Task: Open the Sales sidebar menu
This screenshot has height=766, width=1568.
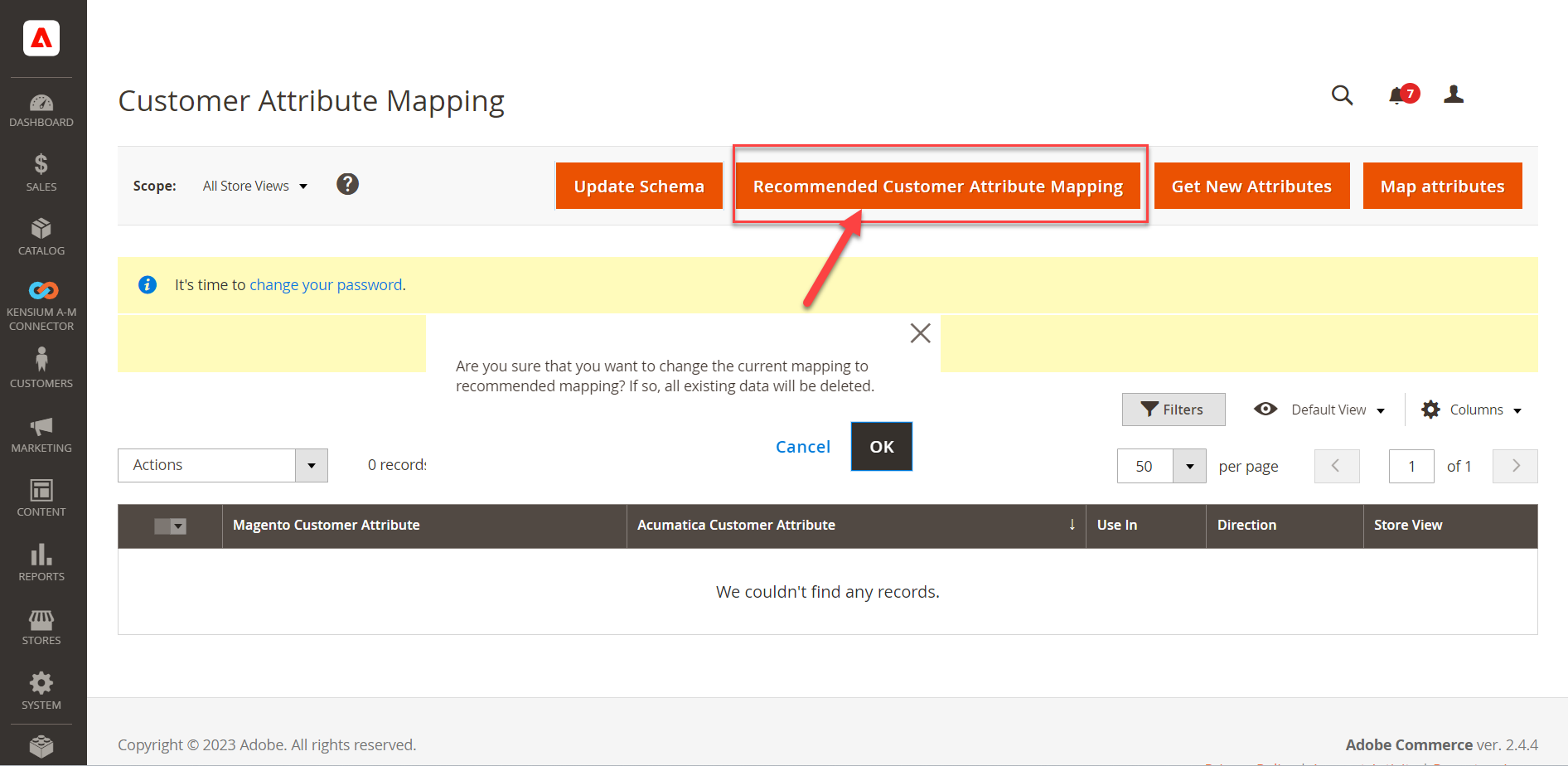Action: pos(41,172)
